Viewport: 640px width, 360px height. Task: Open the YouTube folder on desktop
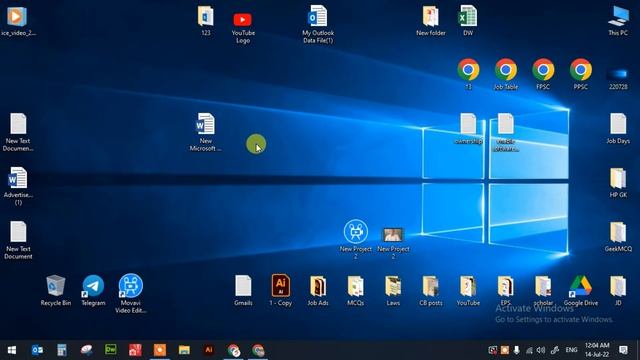coord(468,286)
